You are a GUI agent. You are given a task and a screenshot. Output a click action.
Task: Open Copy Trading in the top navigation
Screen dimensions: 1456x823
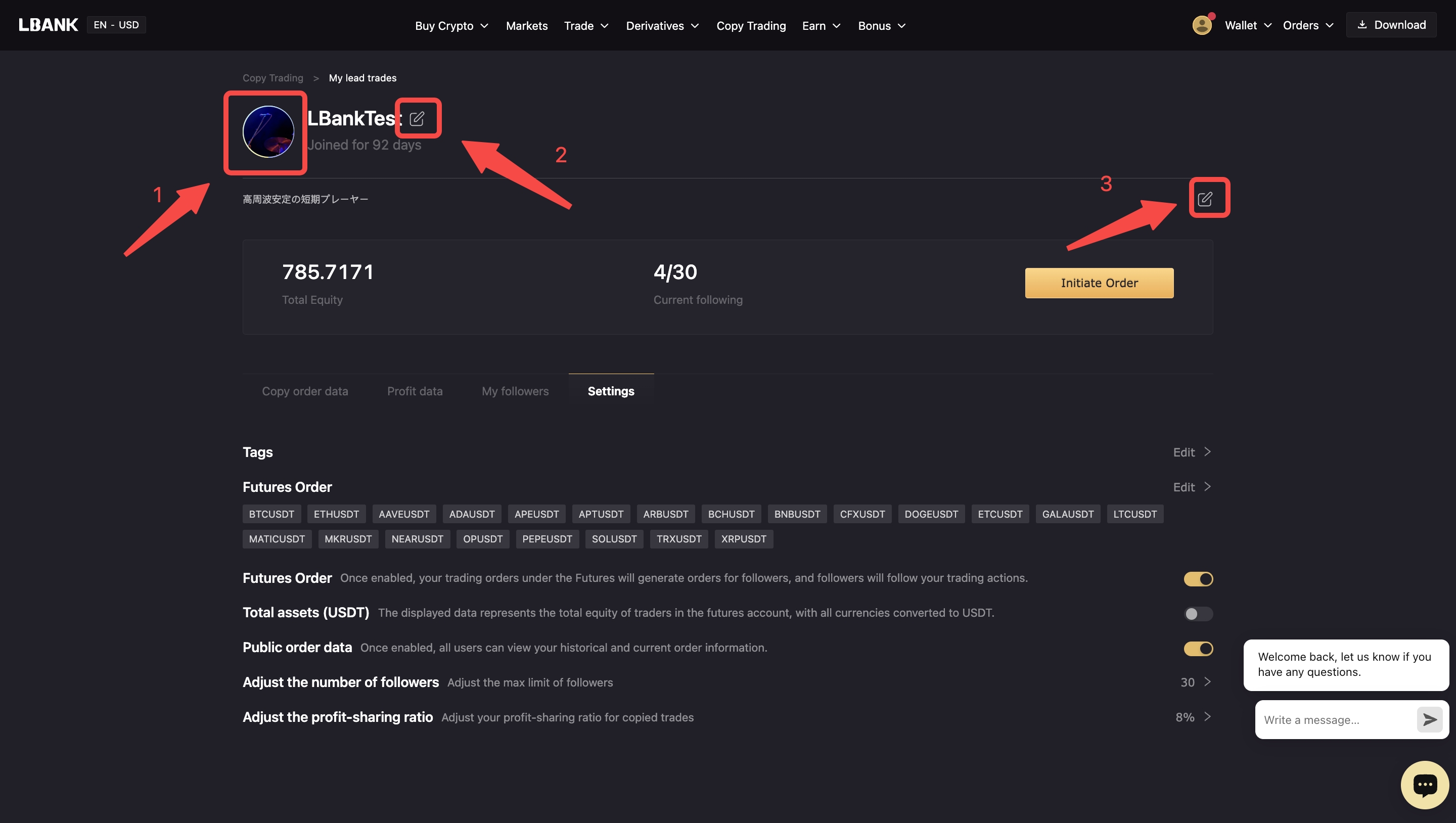(751, 26)
